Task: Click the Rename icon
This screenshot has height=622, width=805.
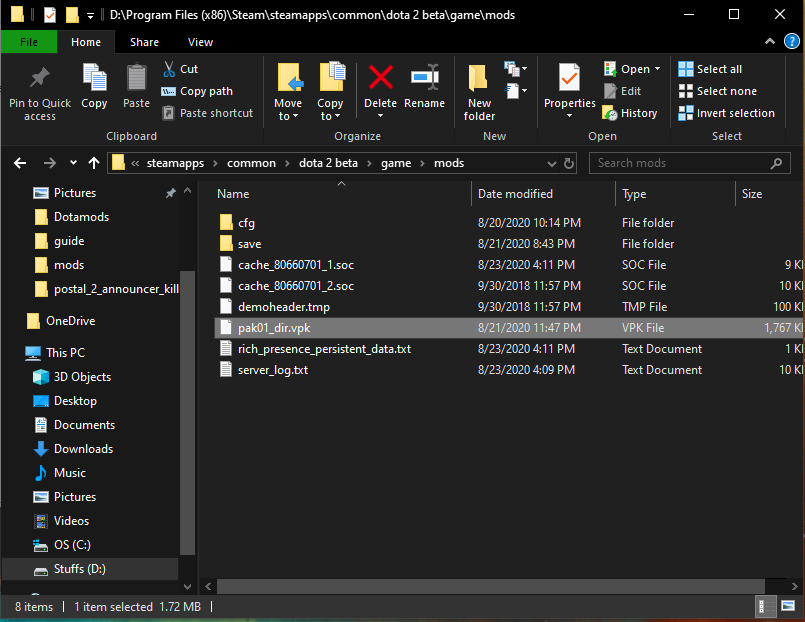Action: (x=425, y=77)
